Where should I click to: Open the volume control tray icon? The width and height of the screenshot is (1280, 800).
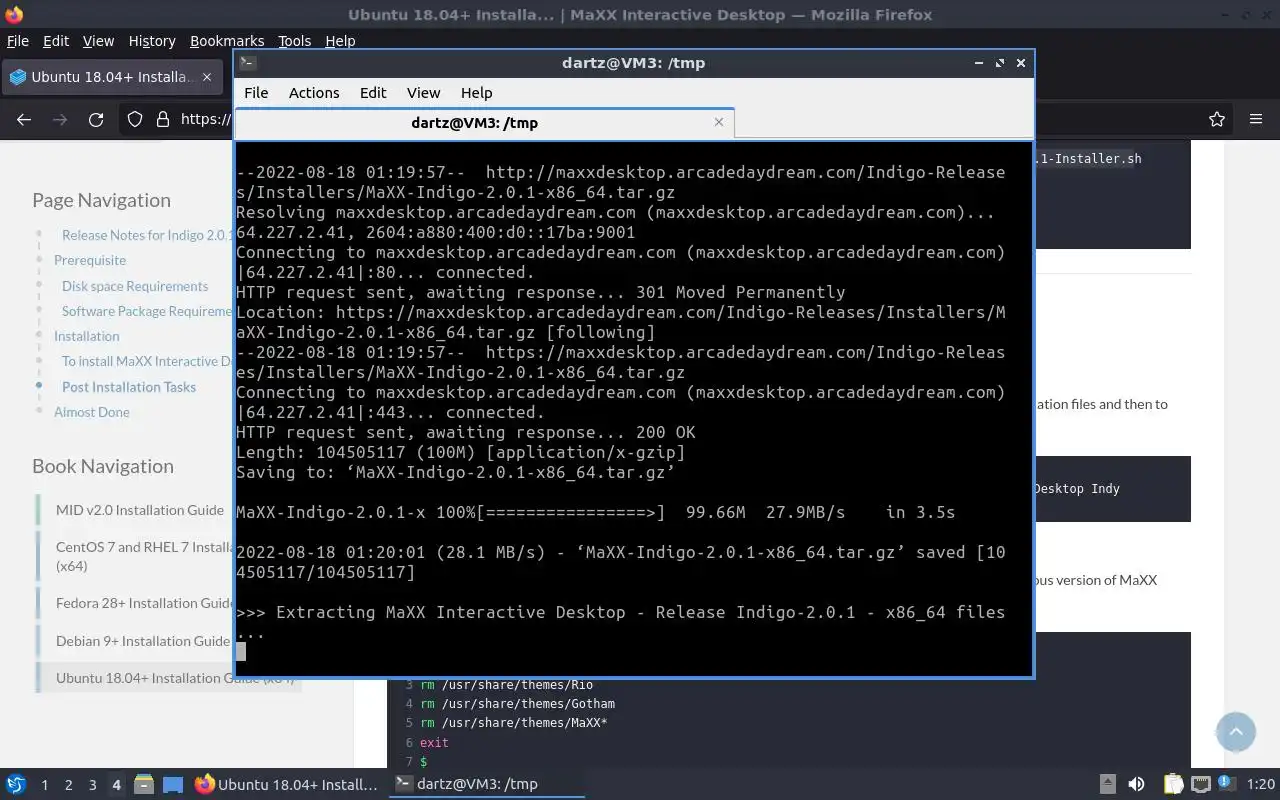pyautogui.click(x=1136, y=784)
